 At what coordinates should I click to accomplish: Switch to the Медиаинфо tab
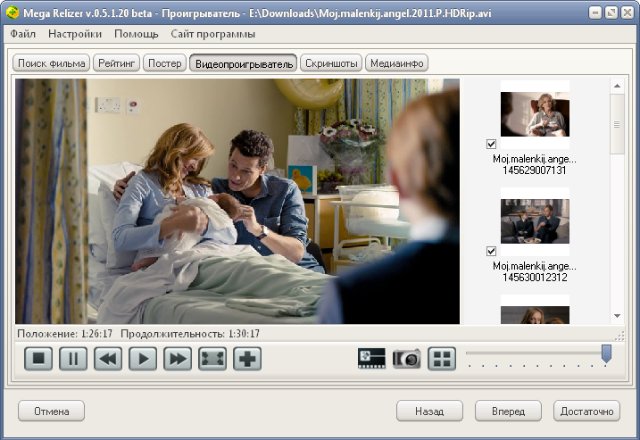click(x=396, y=63)
